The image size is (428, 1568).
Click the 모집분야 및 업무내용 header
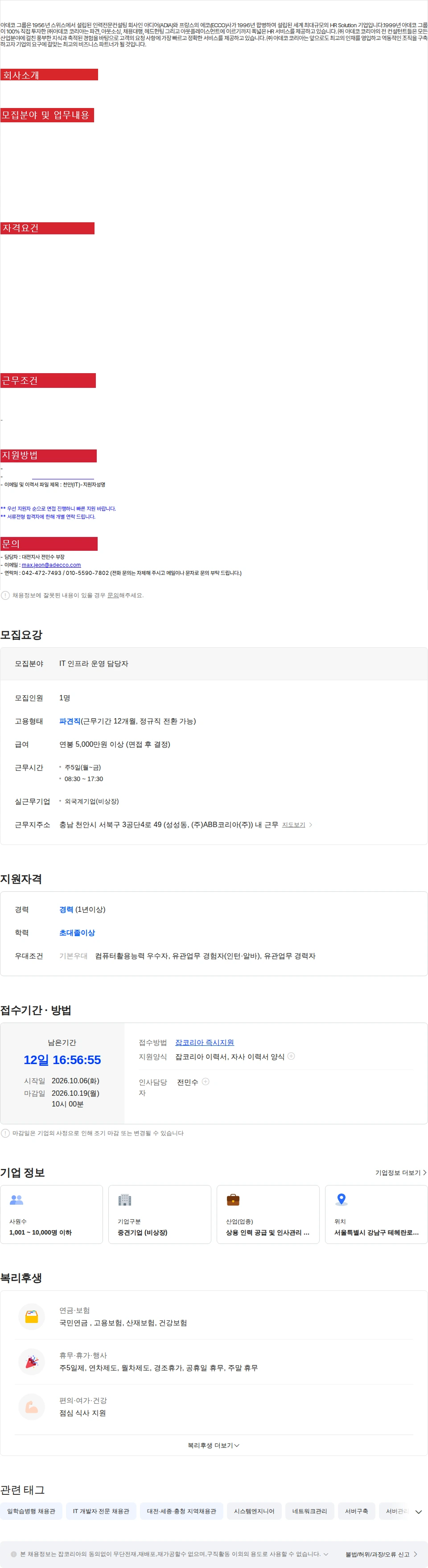tap(47, 115)
